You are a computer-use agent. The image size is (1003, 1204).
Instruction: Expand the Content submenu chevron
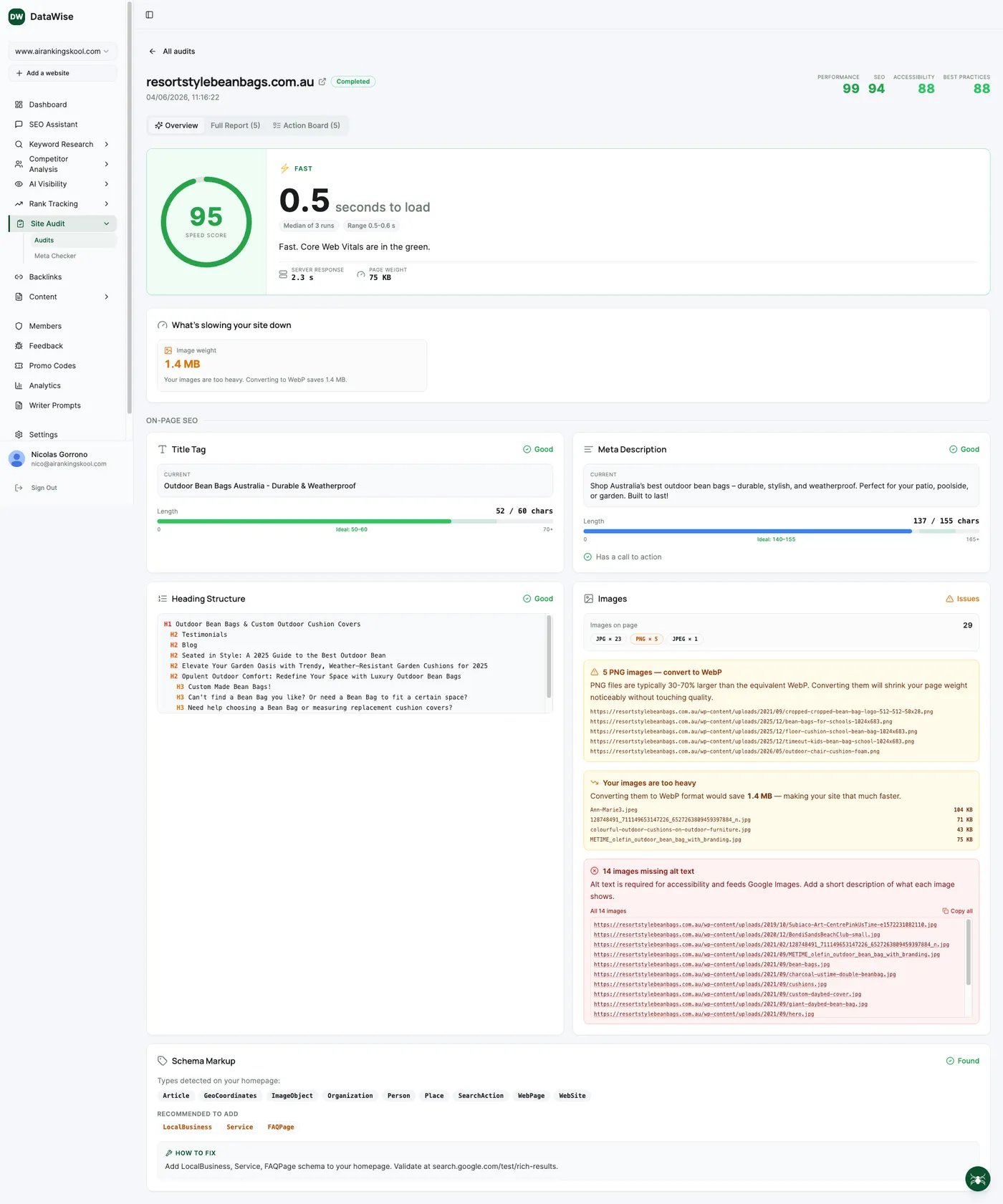tap(107, 297)
